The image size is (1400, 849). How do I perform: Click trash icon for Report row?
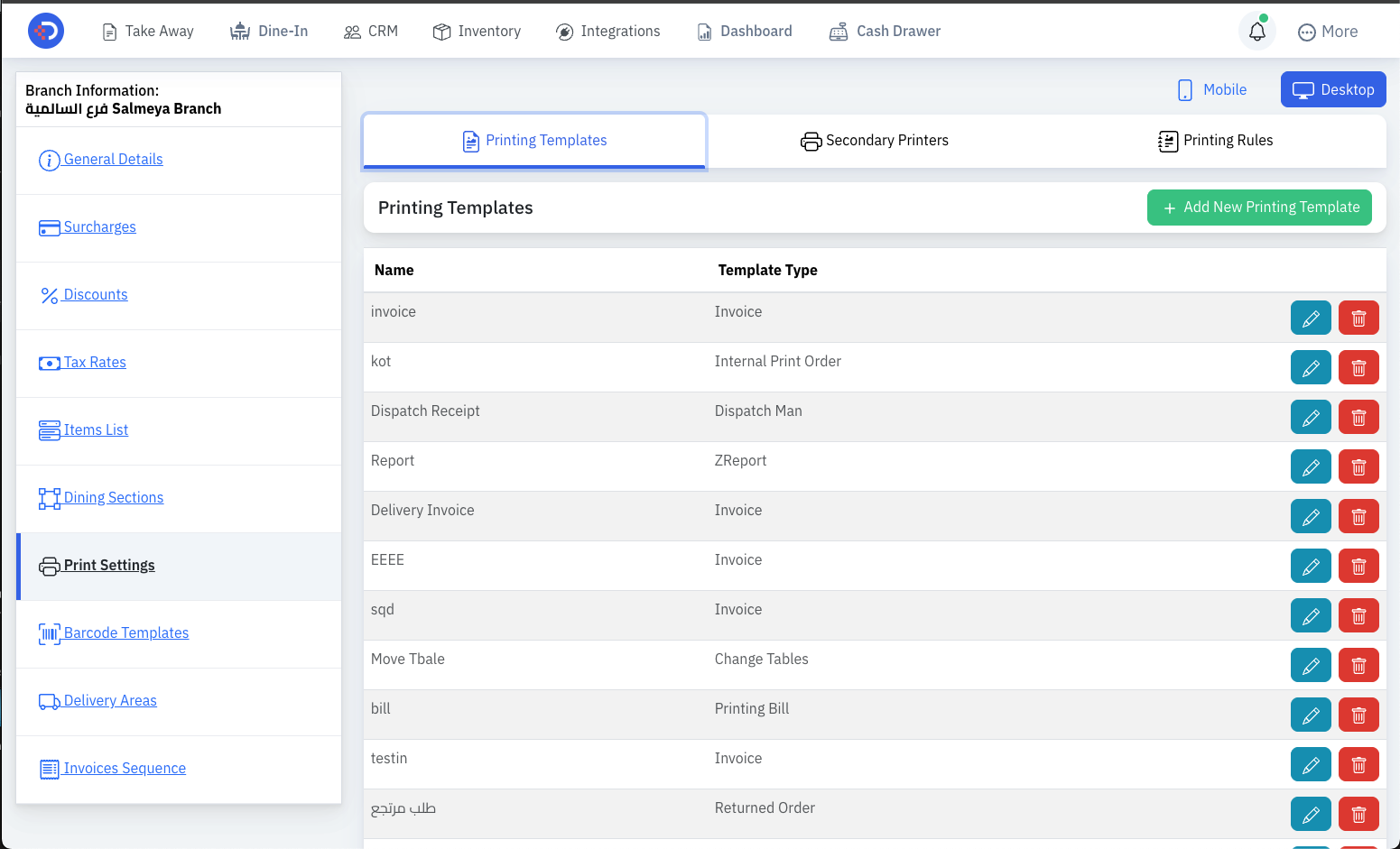(1358, 466)
